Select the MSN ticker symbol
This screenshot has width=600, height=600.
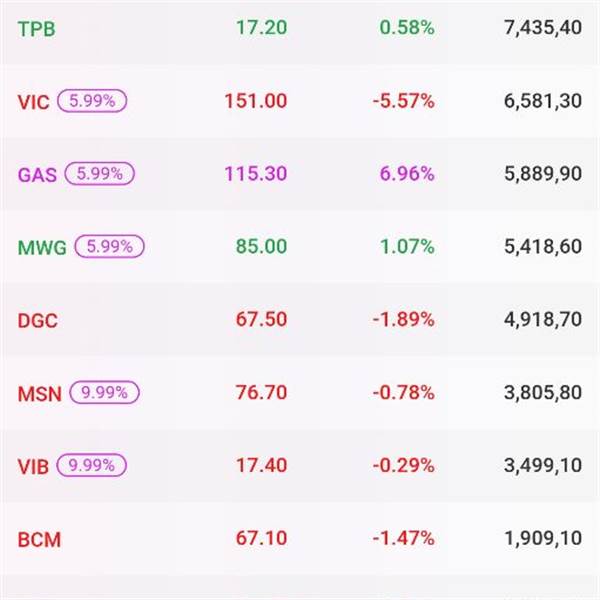[x=39, y=393]
